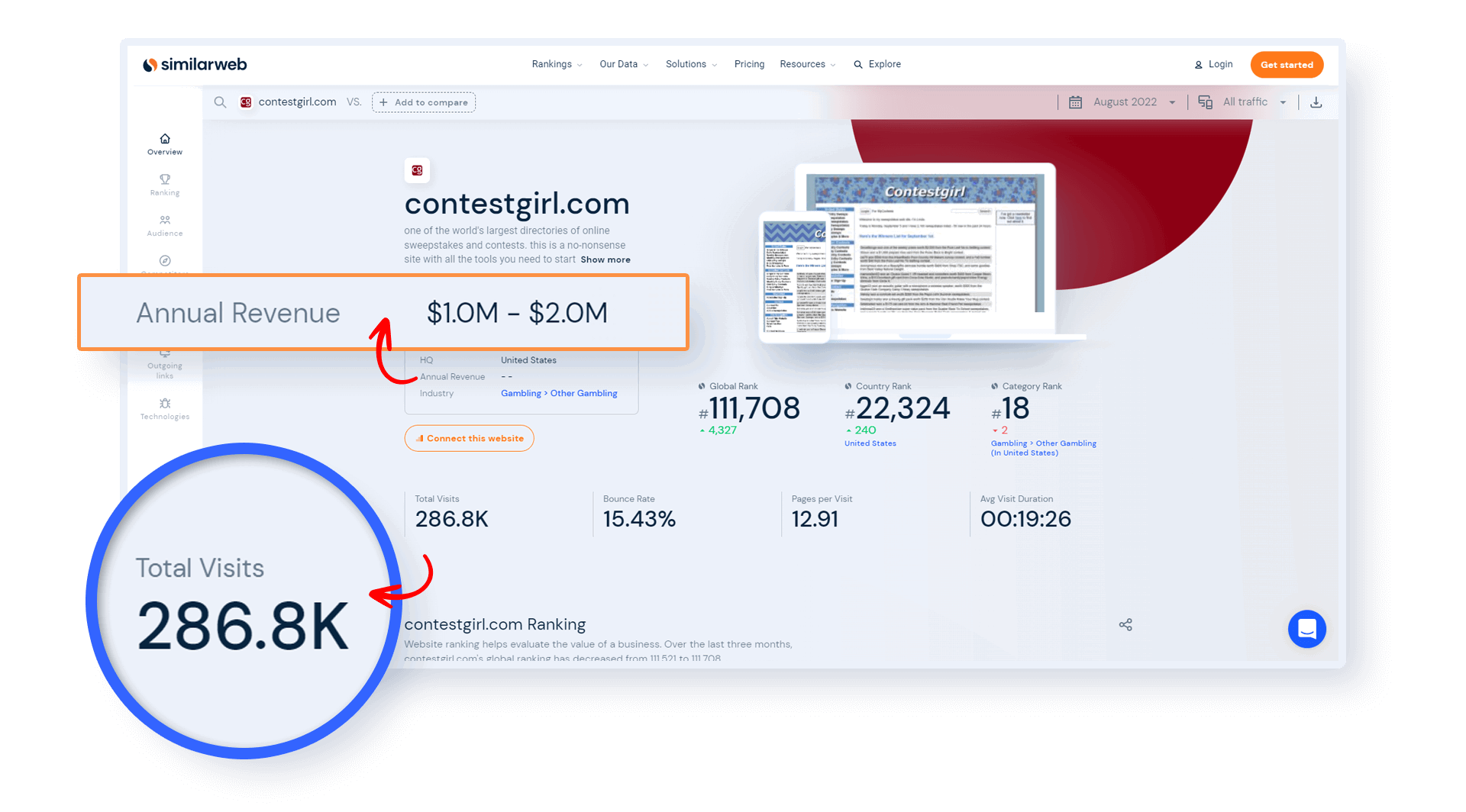Click the search magnifier icon

[220, 102]
